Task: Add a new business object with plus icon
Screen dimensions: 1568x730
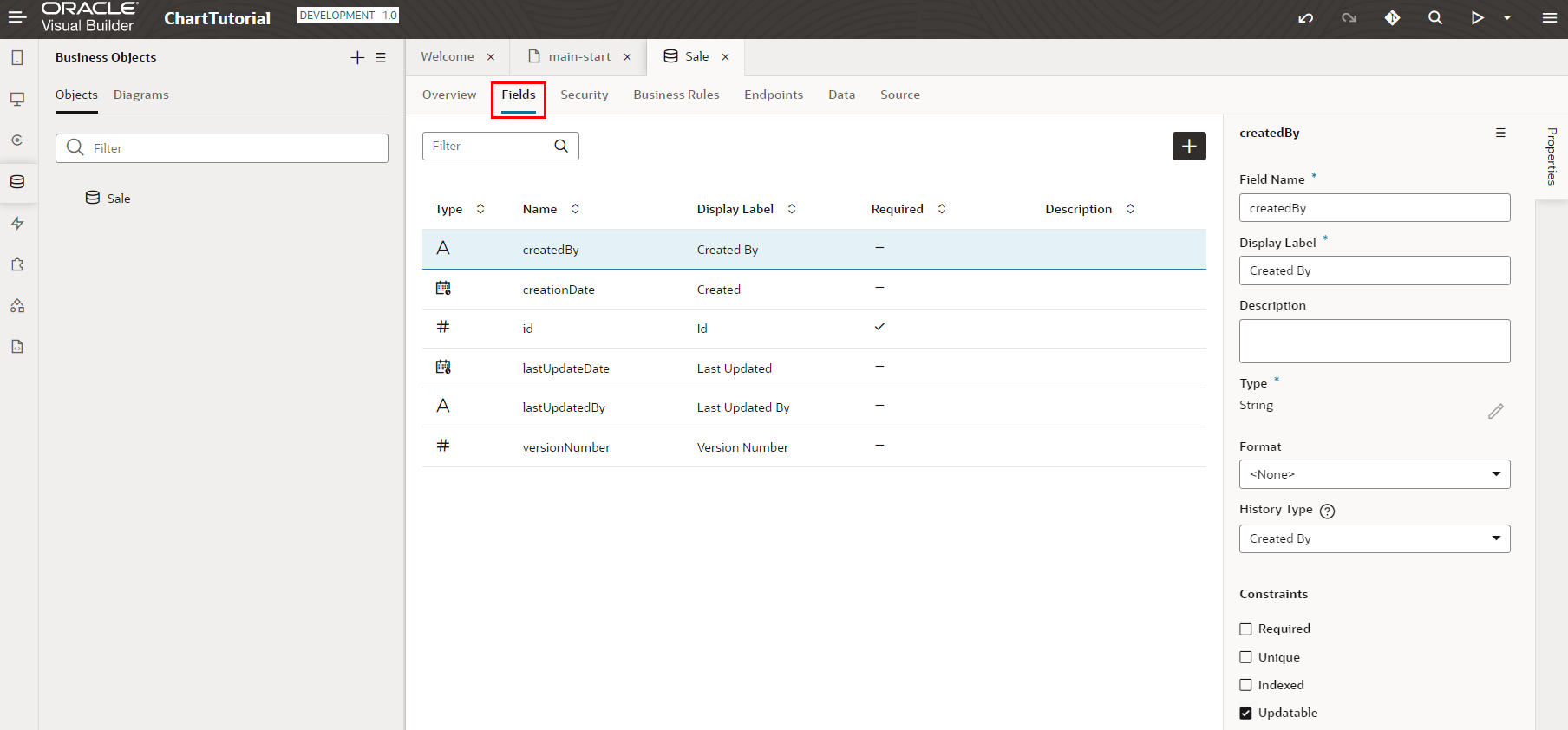Action: (x=357, y=57)
